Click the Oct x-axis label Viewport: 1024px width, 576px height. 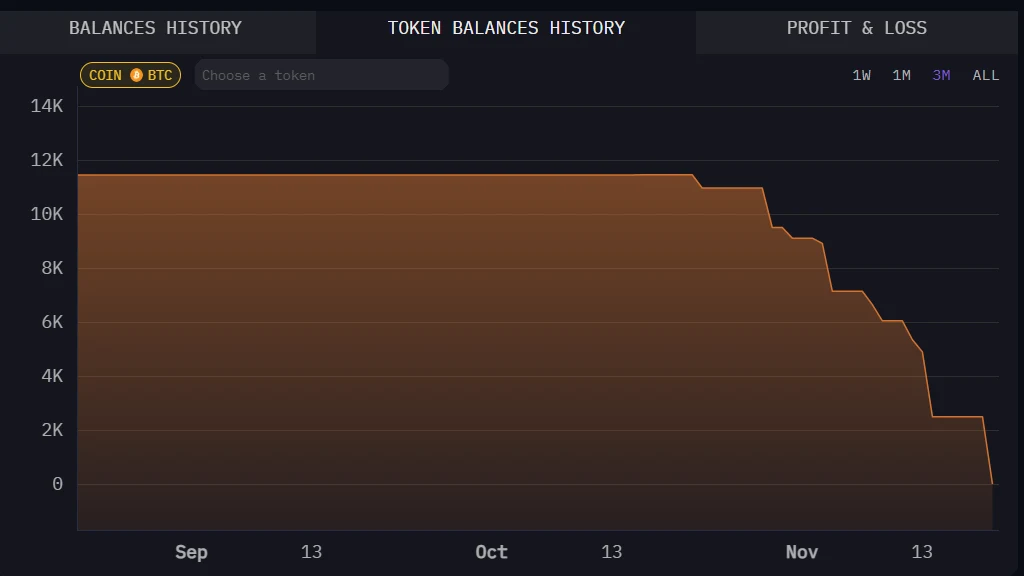(x=491, y=552)
